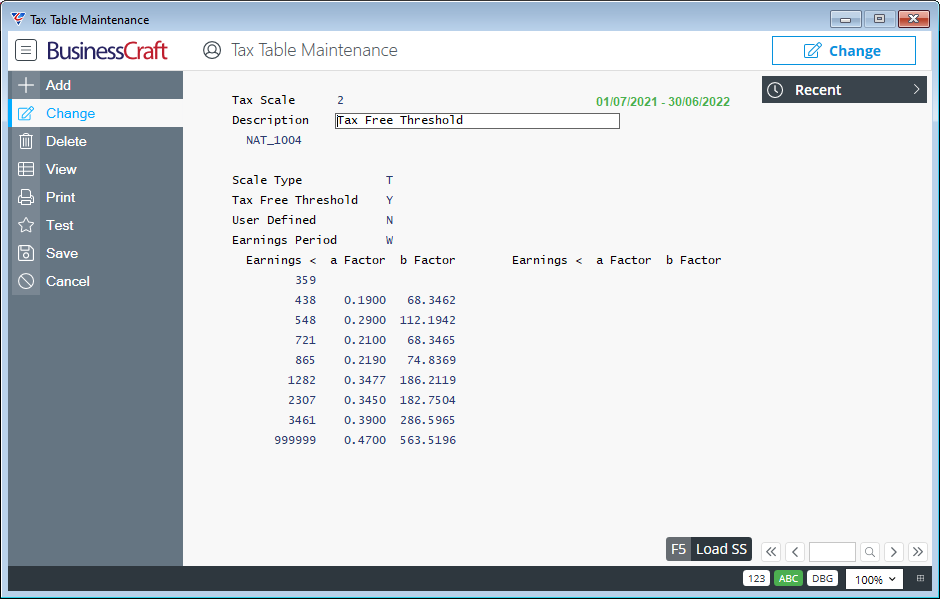
Task: Click the a Factor value 0.2190
Action: click(365, 360)
